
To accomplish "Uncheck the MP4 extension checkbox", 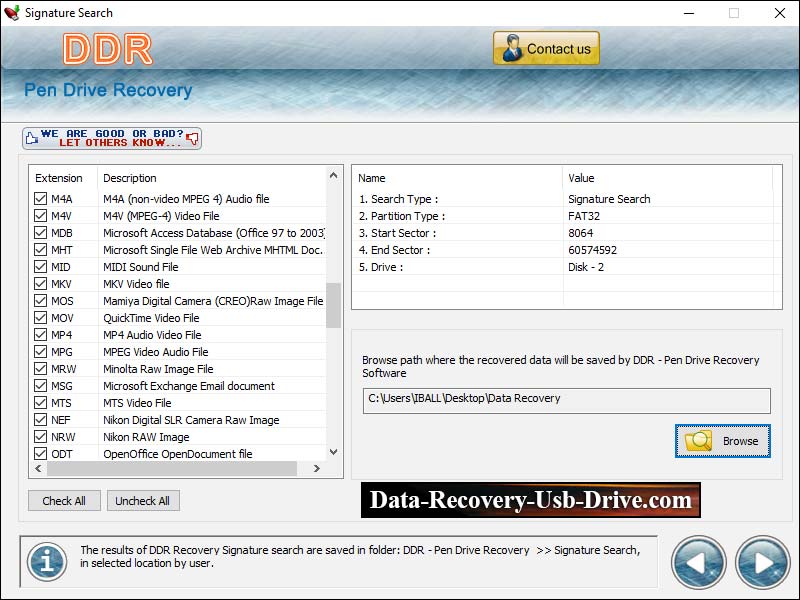I will pos(40,335).
